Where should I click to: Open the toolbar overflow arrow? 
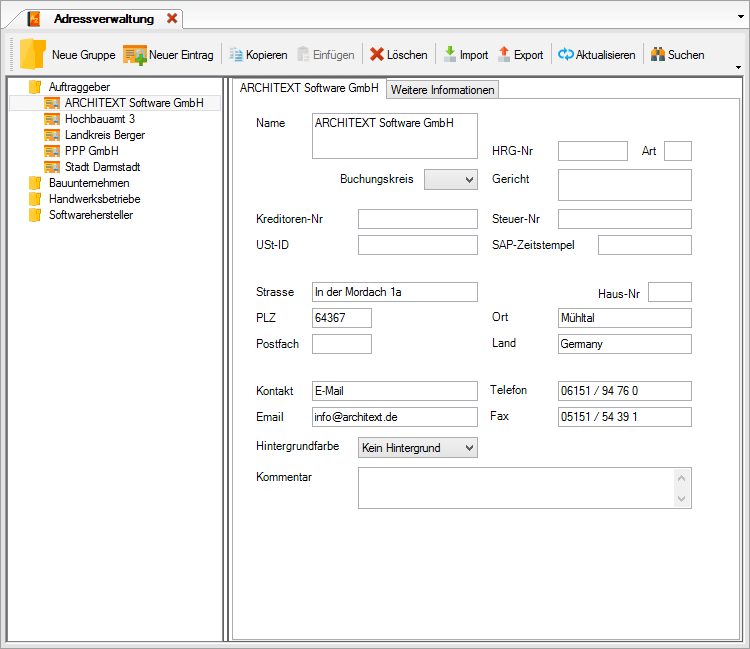[x=739, y=67]
